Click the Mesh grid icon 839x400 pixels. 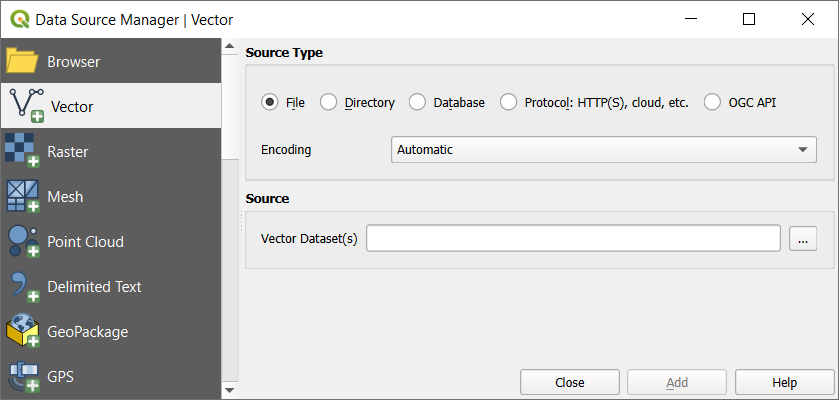[x=22, y=196]
